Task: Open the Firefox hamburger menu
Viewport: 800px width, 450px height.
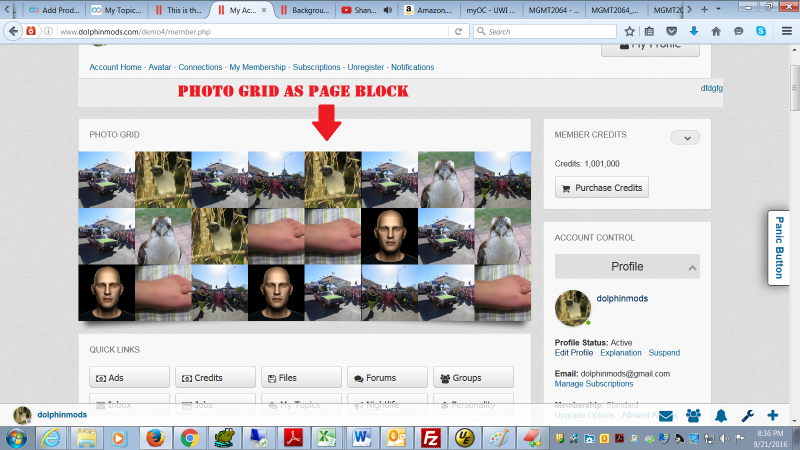Action: click(787, 32)
